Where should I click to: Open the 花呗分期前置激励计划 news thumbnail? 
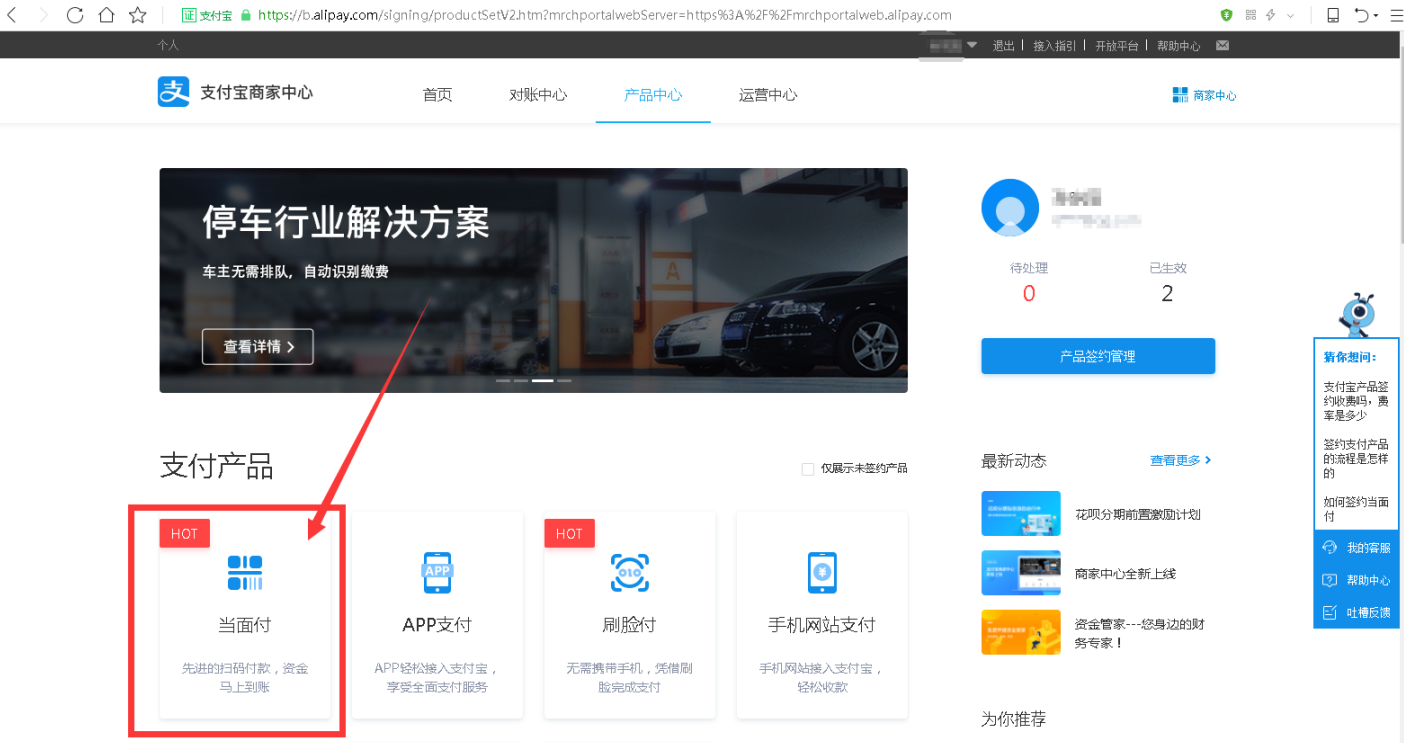[x=1021, y=514]
